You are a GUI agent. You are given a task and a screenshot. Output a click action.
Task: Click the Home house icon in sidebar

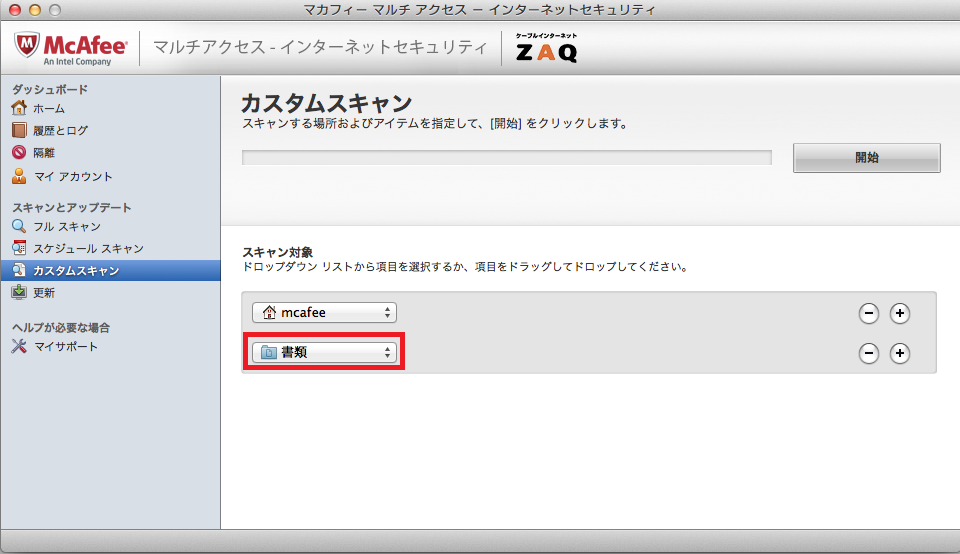(x=19, y=108)
